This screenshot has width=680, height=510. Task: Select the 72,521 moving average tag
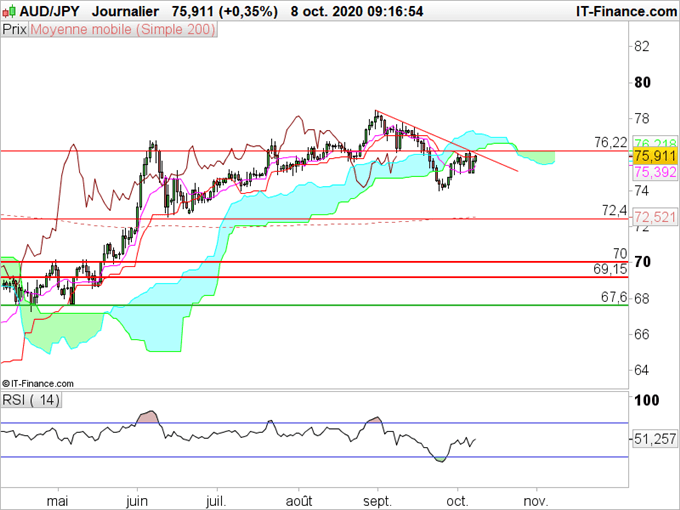click(655, 217)
